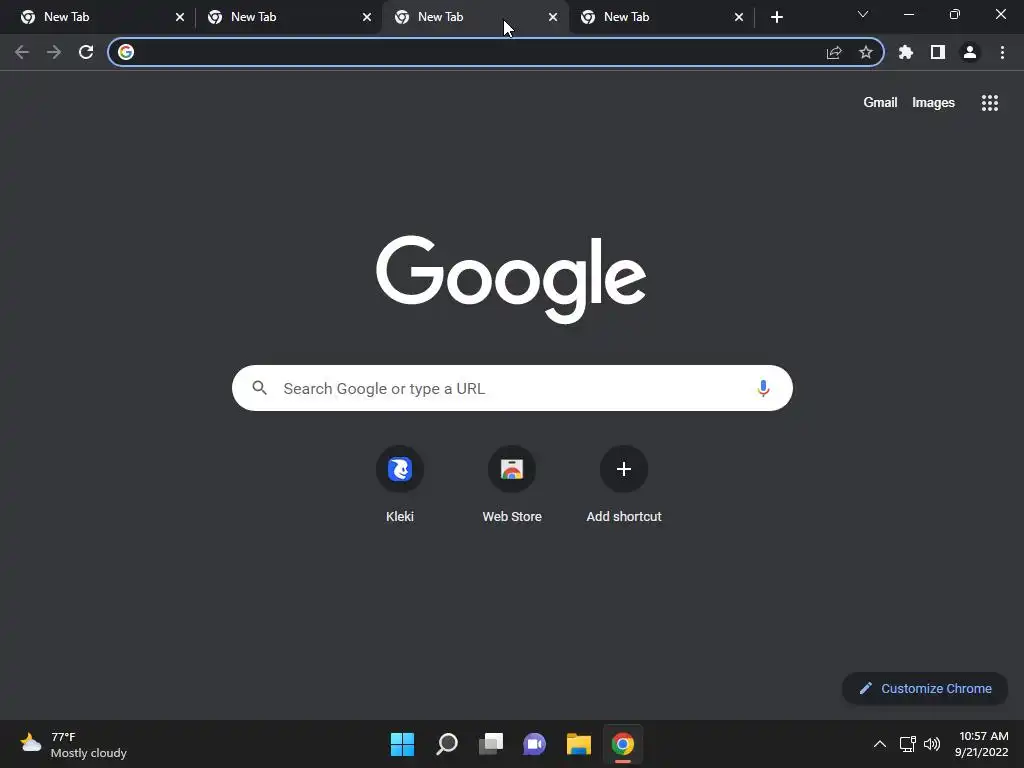This screenshot has width=1024, height=768.
Task: Click the Google icon in the address bar
Action: [126, 52]
